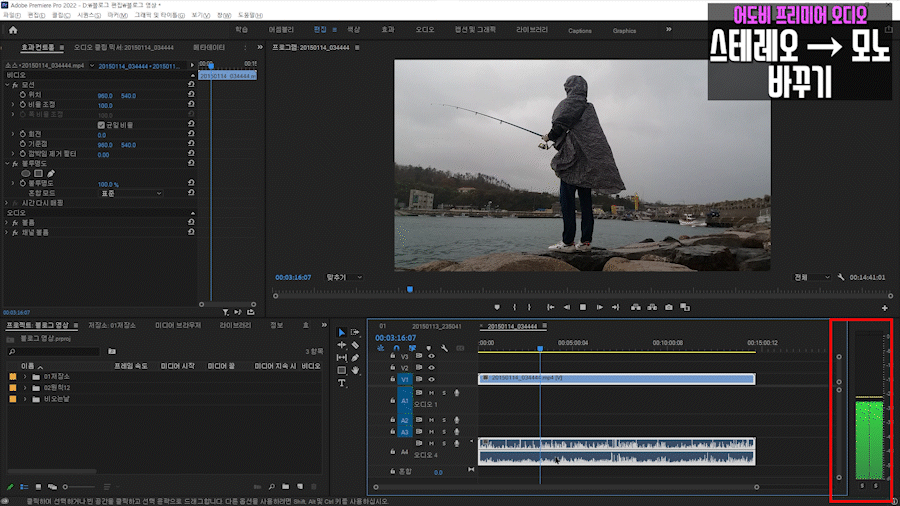The width and height of the screenshot is (900, 506).
Task: Switch to 오디오 workspace tab
Action: (425, 30)
